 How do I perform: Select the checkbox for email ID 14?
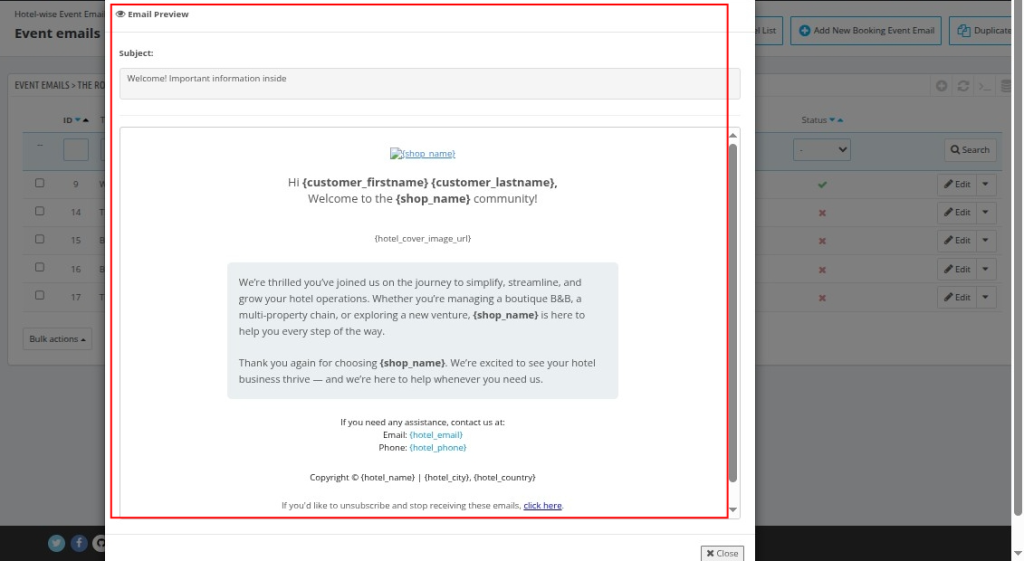click(40, 211)
